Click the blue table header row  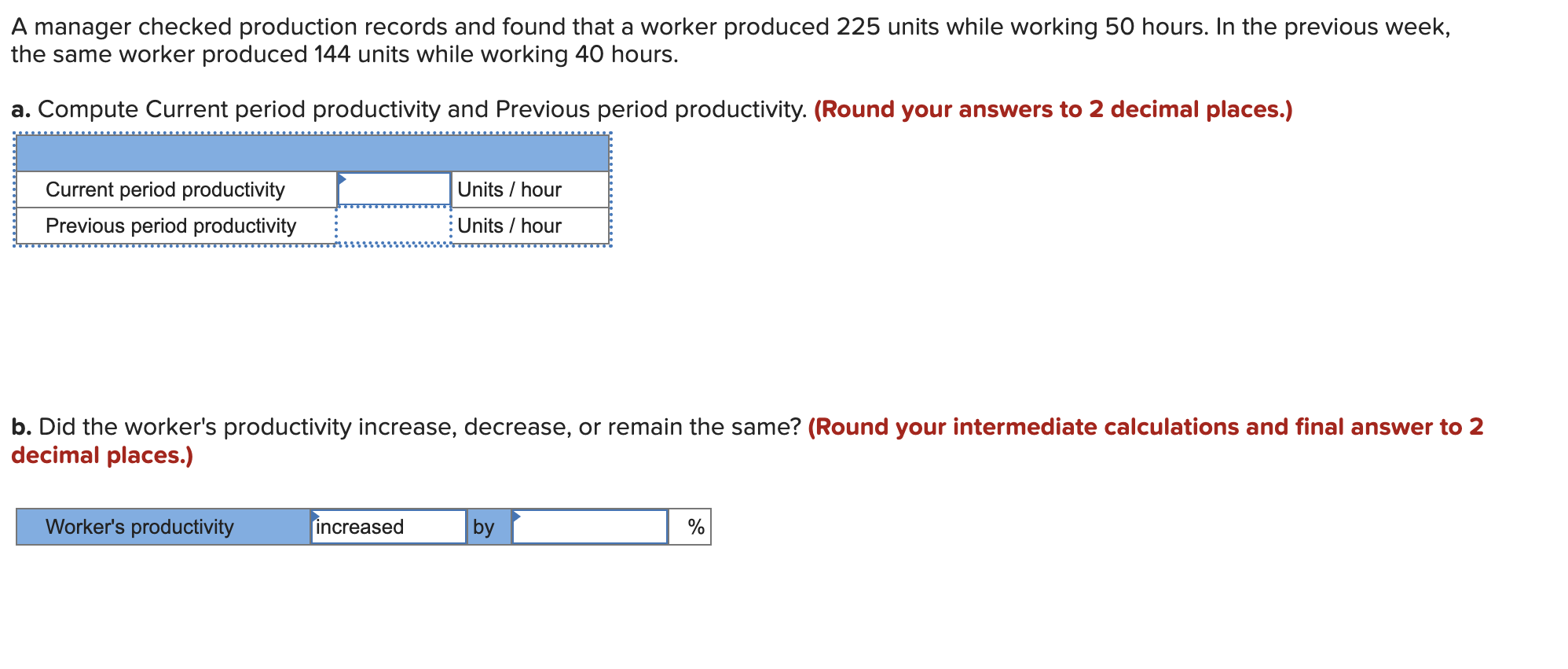pyautogui.click(x=313, y=152)
